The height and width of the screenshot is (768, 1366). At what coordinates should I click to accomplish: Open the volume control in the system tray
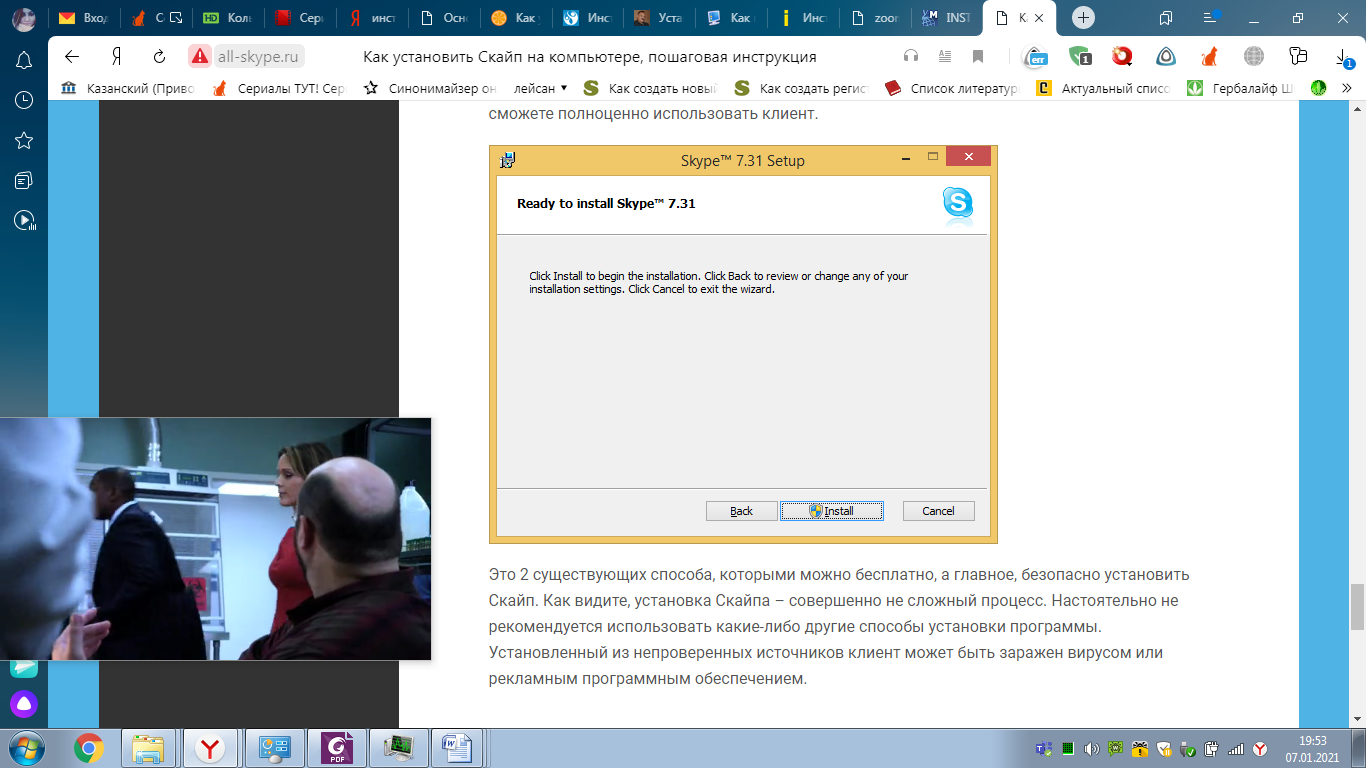1092,749
